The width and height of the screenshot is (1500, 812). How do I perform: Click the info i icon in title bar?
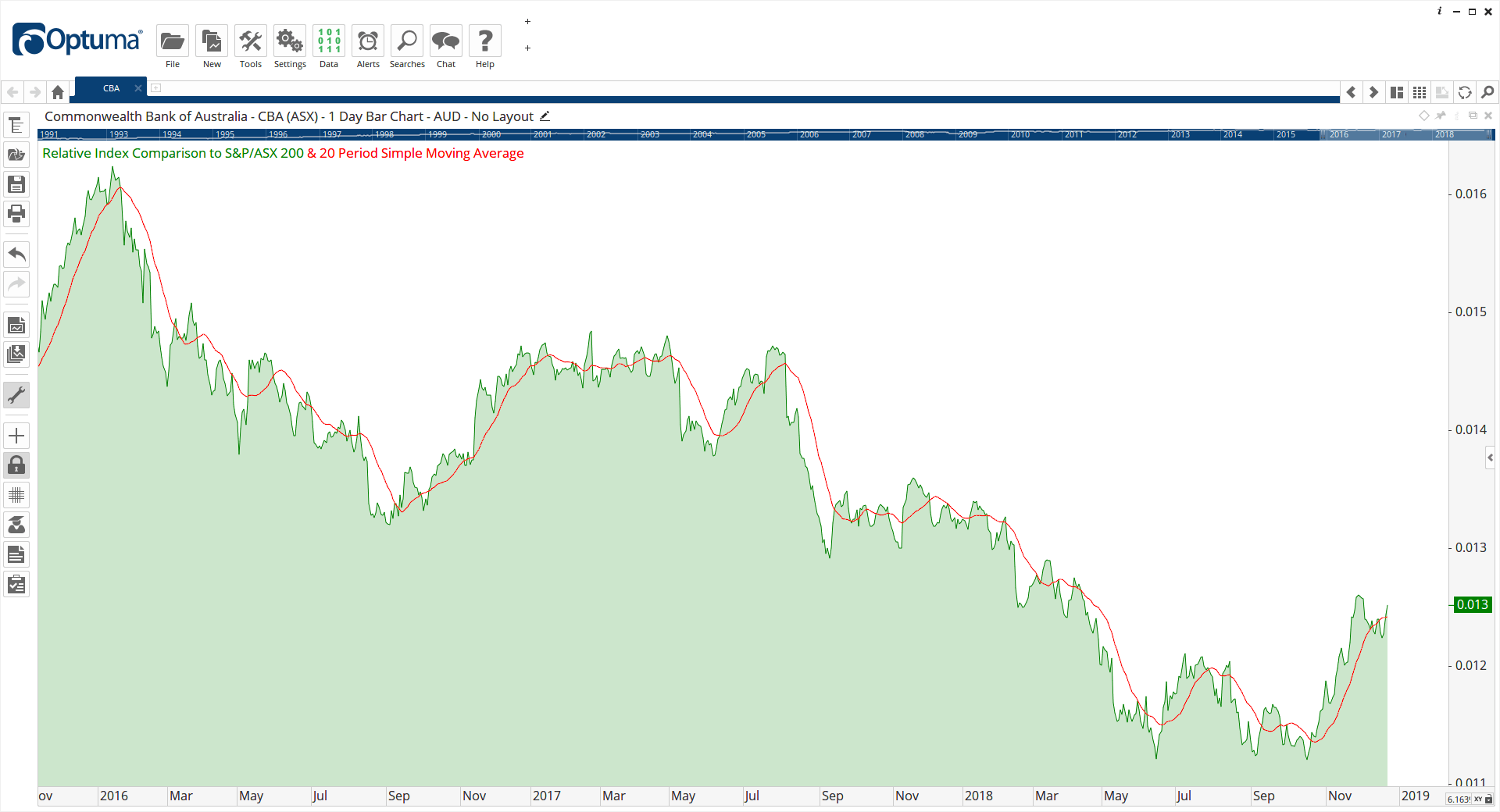tap(1440, 11)
